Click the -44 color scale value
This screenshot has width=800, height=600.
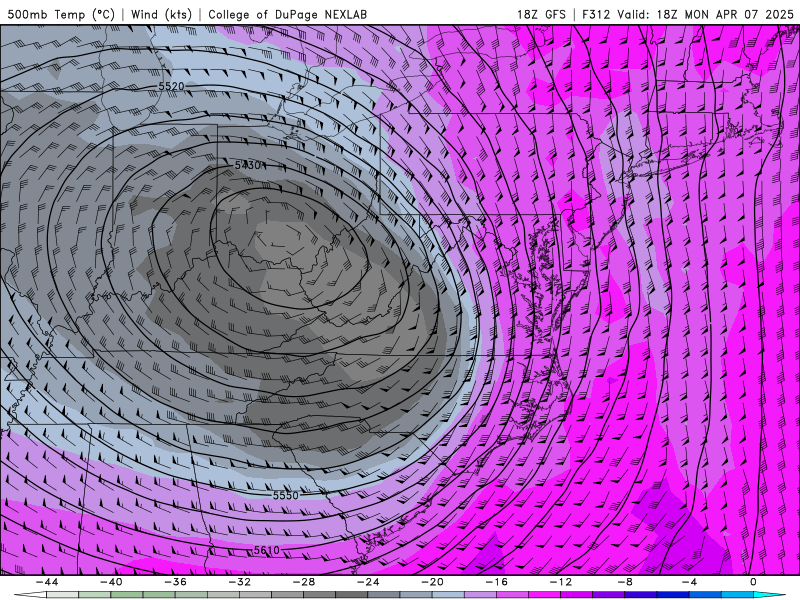click(x=47, y=582)
